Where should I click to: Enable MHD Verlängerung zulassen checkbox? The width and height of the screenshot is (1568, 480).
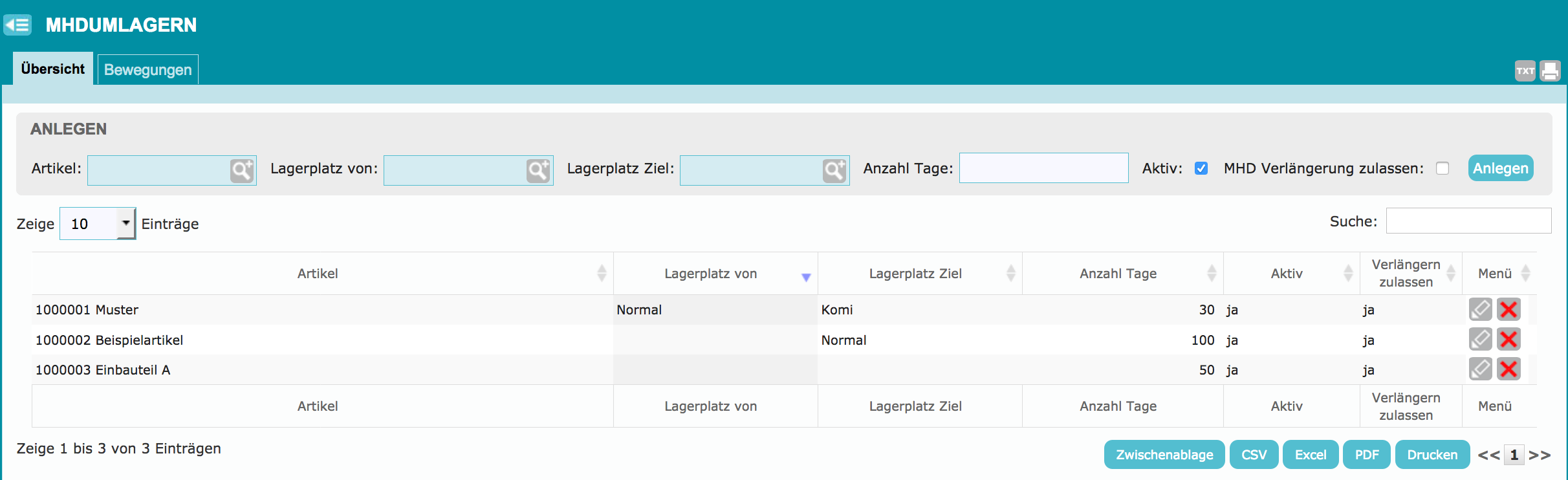pyautogui.click(x=1443, y=168)
